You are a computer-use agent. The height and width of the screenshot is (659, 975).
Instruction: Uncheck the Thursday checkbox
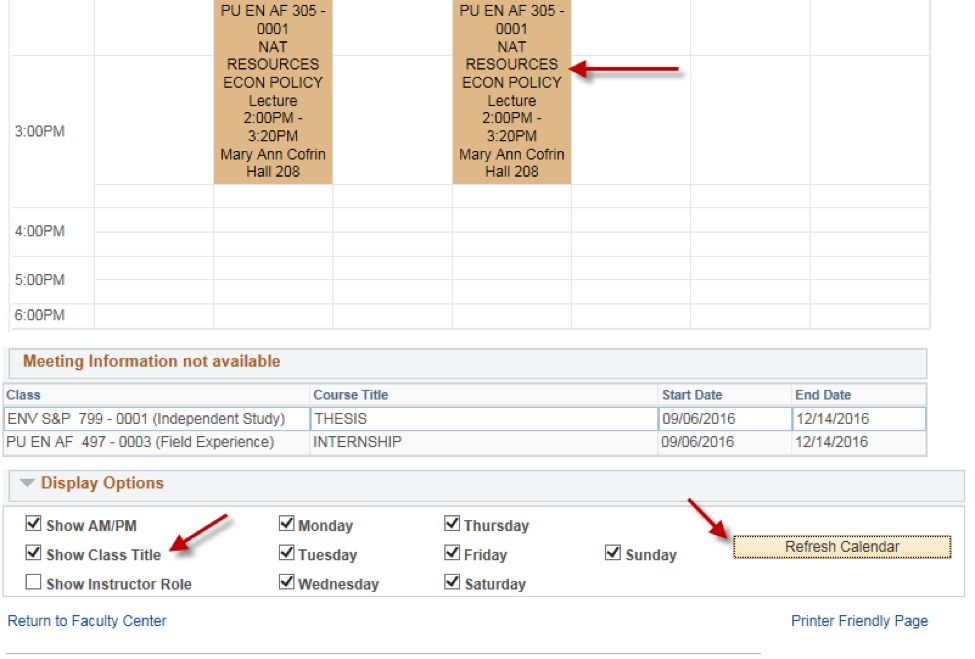pos(453,524)
